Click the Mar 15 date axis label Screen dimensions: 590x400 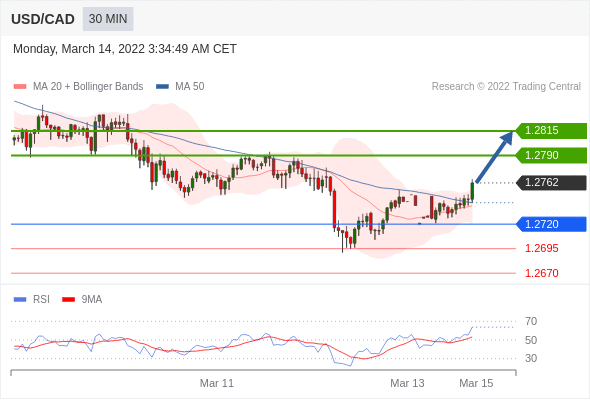[476, 383]
